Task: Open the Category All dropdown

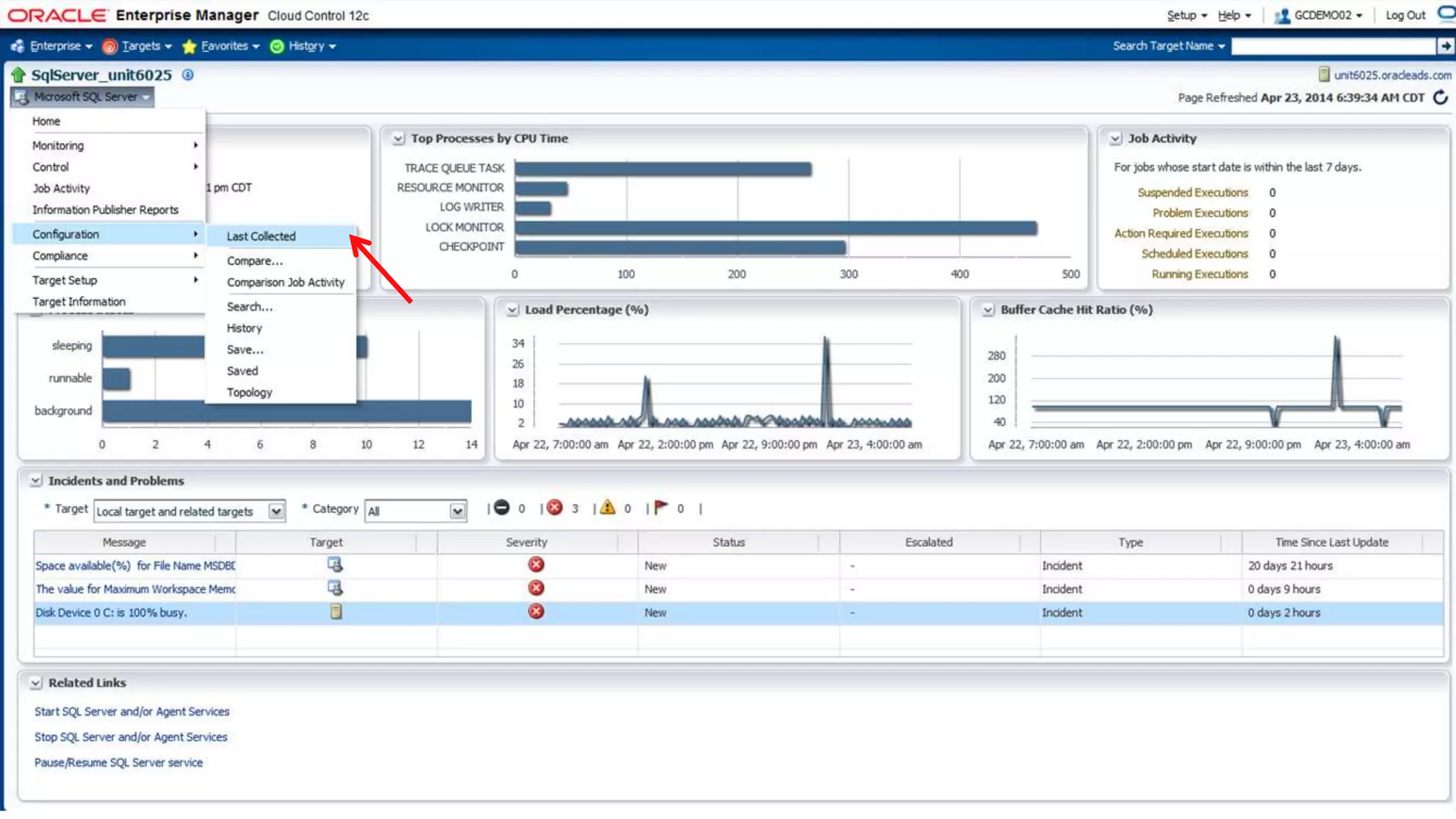Action: tap(457, 511)
